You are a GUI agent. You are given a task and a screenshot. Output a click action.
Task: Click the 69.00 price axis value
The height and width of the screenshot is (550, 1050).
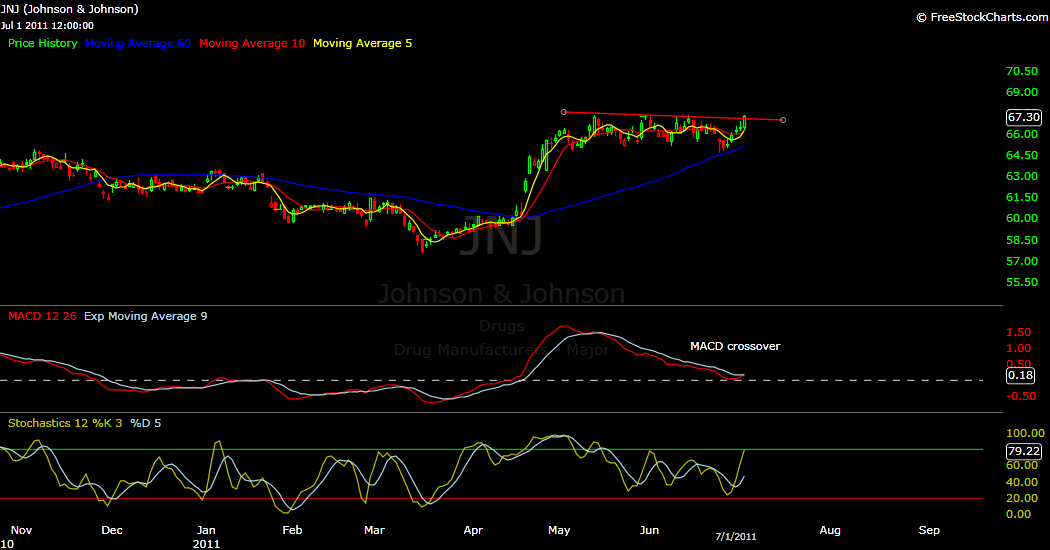point(1022,92)
